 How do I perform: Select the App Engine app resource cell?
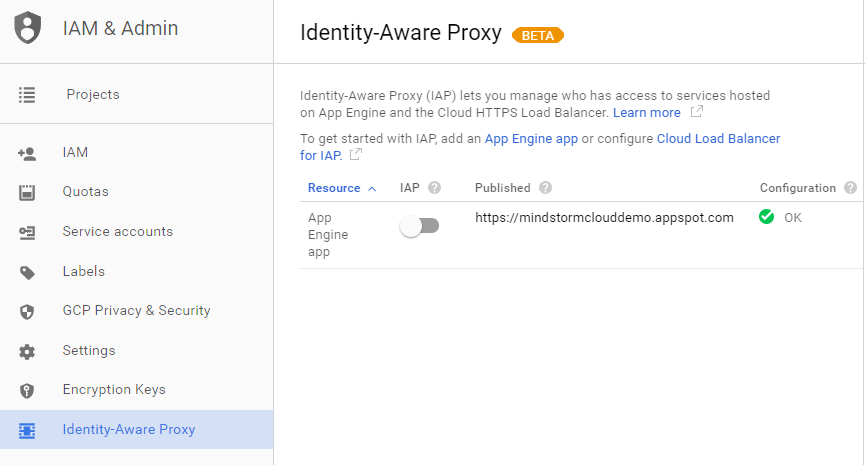point(328,235)
